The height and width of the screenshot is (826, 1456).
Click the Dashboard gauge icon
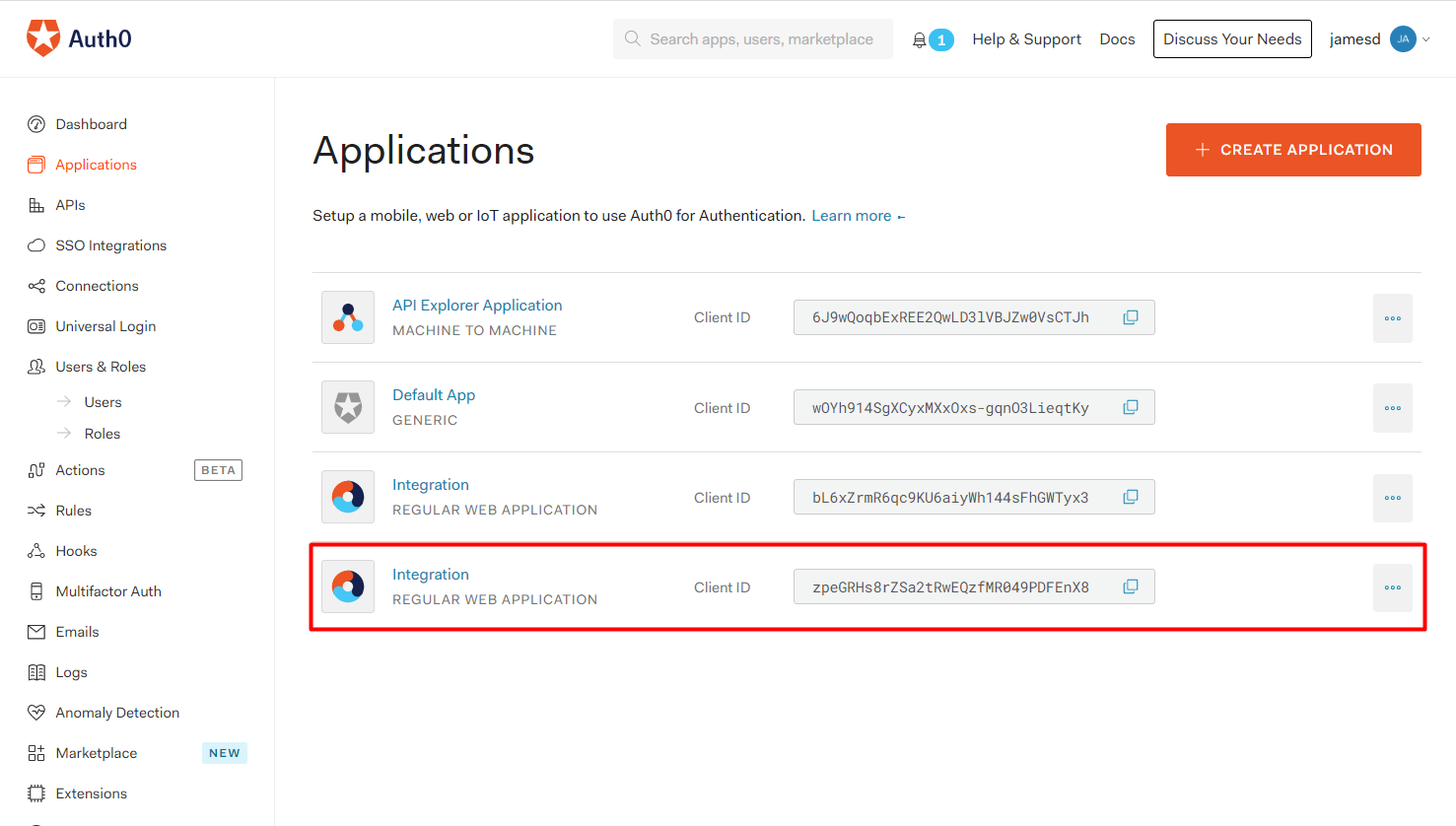tap(36, 124)
